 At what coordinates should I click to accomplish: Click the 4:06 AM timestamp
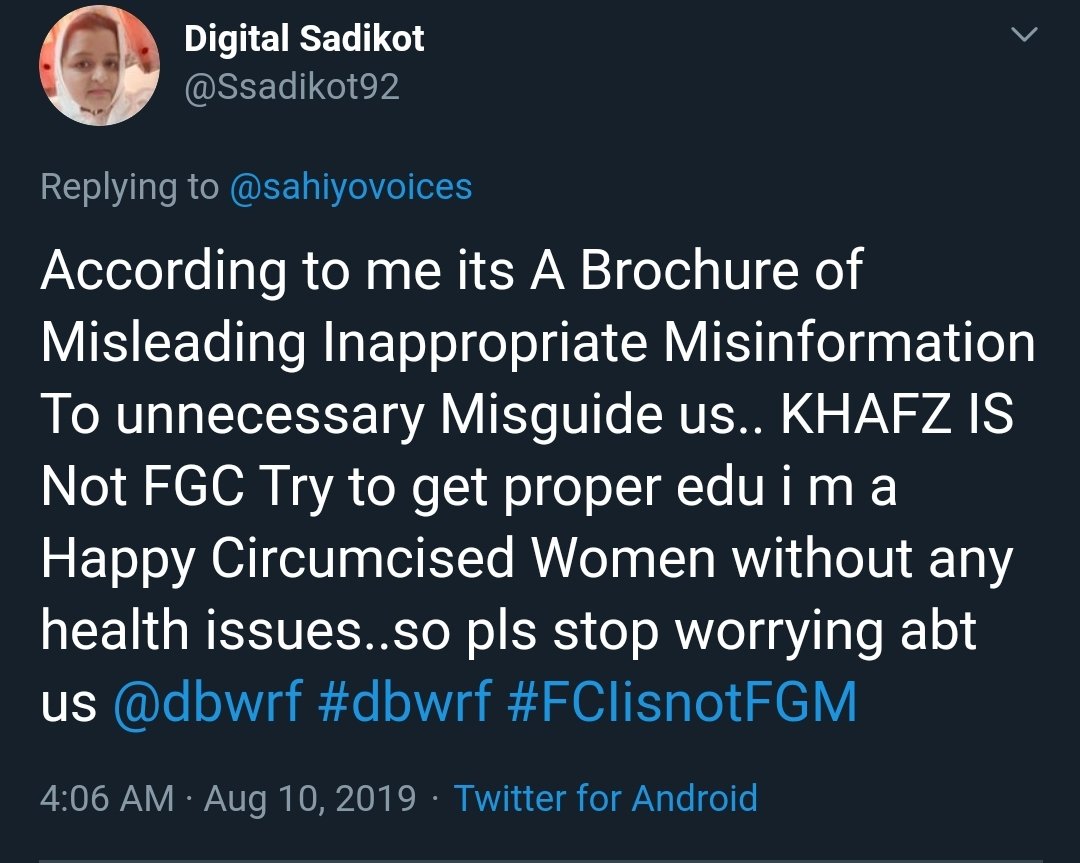click(x=106, y=798)
